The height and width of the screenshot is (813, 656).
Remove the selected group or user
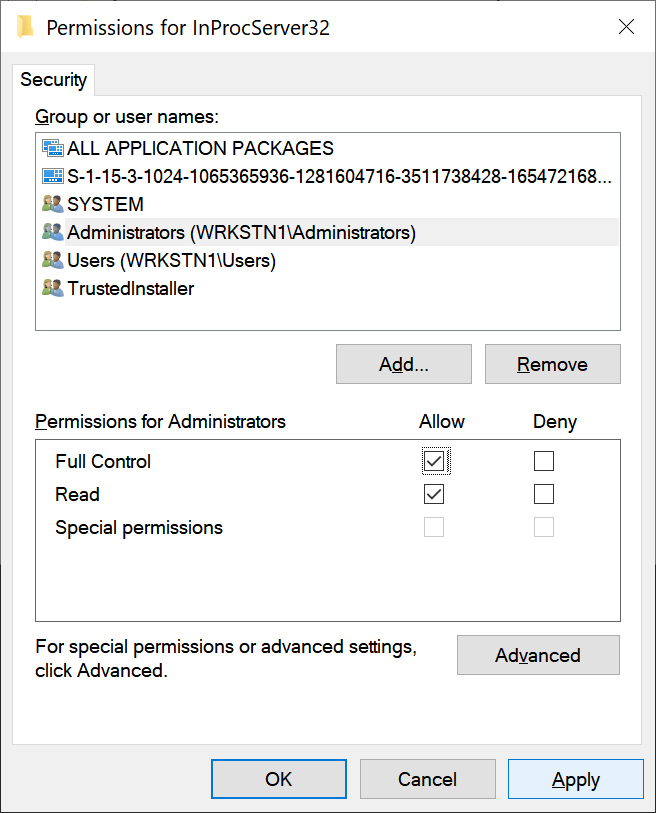pyautogui.click(x=552, y=364)
